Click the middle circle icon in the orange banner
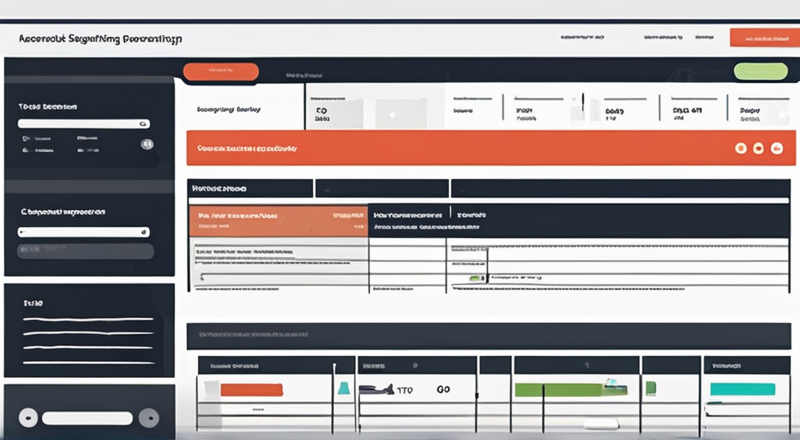Screen dimensions: 800x440 759,148
